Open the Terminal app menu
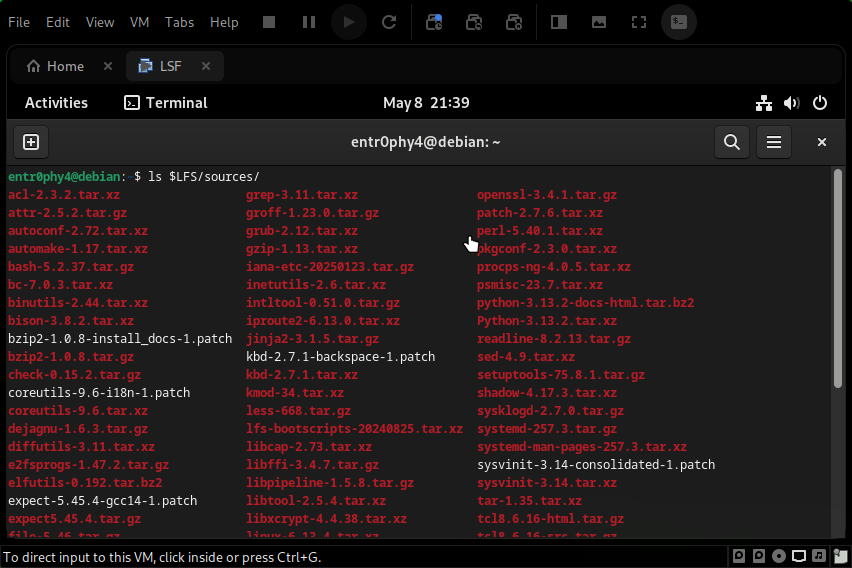 coord(166,103)
